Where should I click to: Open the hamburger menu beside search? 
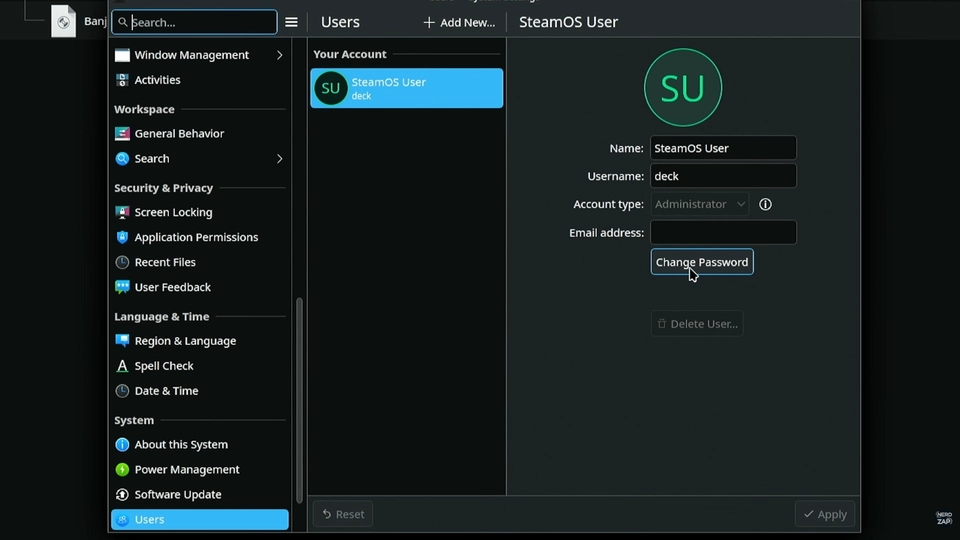[x=291, y=22]
